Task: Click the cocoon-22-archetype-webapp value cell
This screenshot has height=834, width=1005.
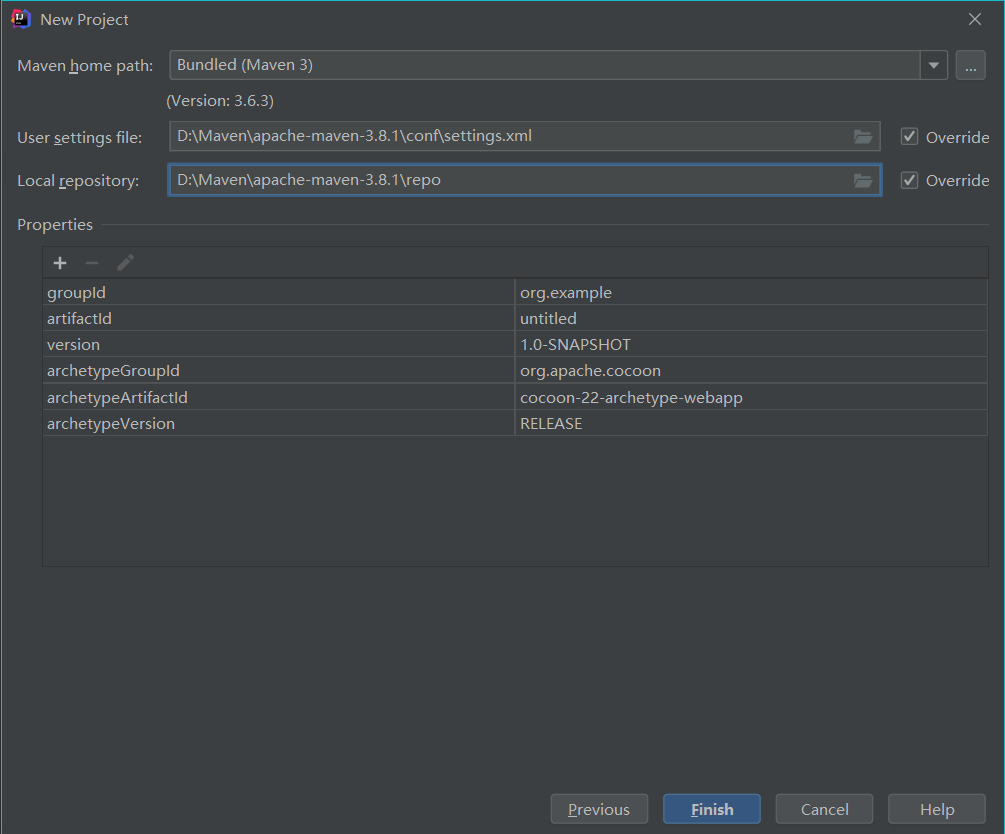Action: (x=751, y=397)
